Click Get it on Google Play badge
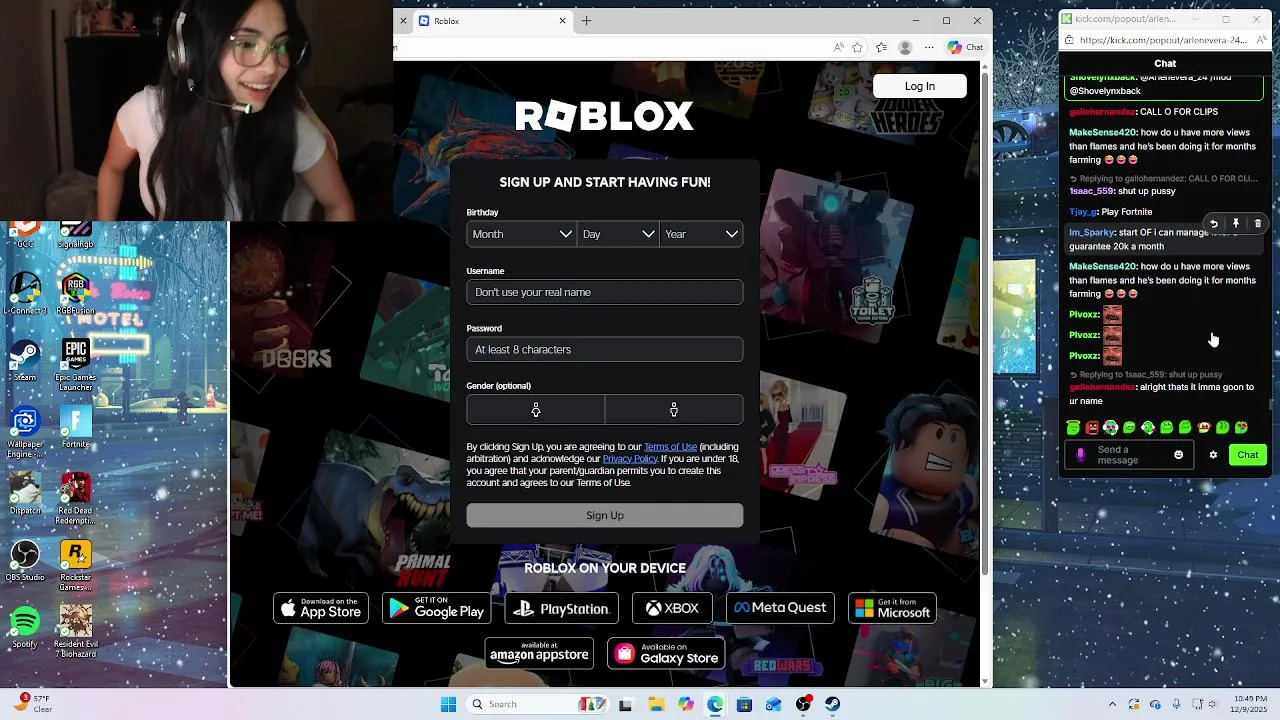The height and width of the screenshot is (720, 1280). pyautogui.click(x=437, y=608)
